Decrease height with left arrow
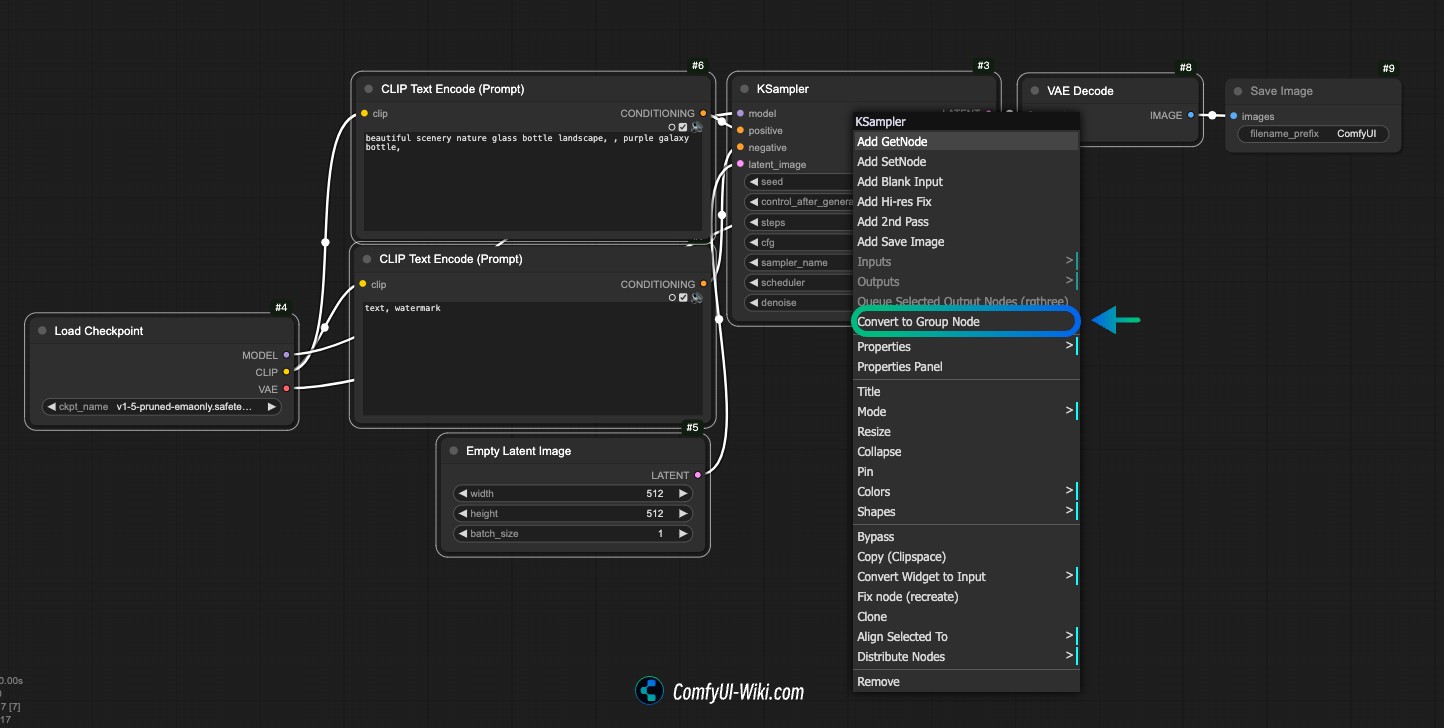The width and height of the screenshot is (1444, 728). click(x=462, y=513)
